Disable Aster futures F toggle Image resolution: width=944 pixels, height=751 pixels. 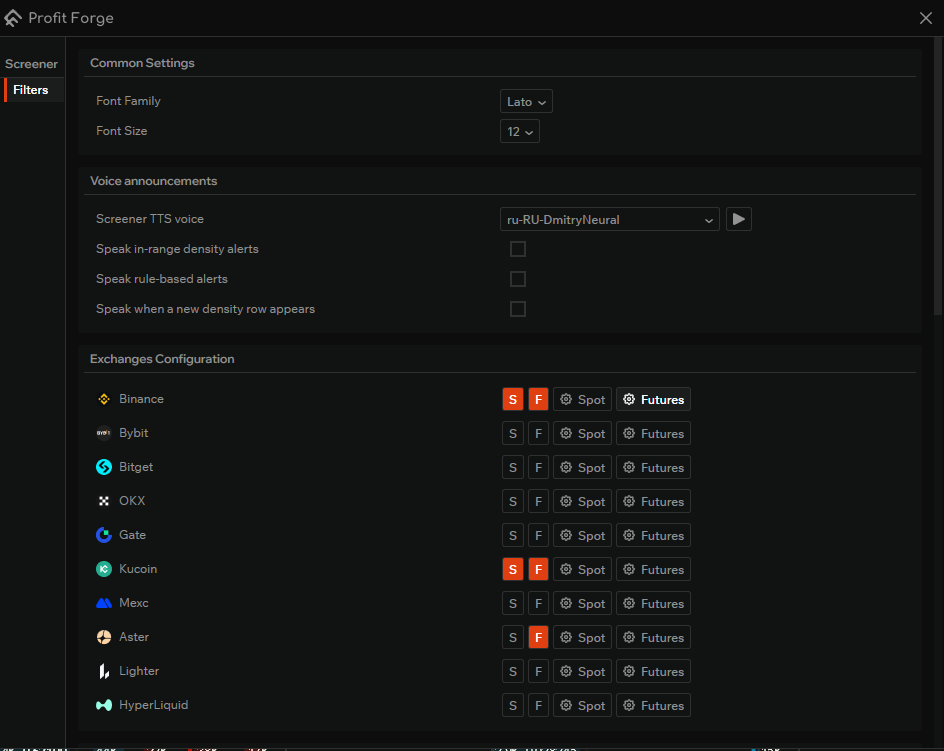538,638
